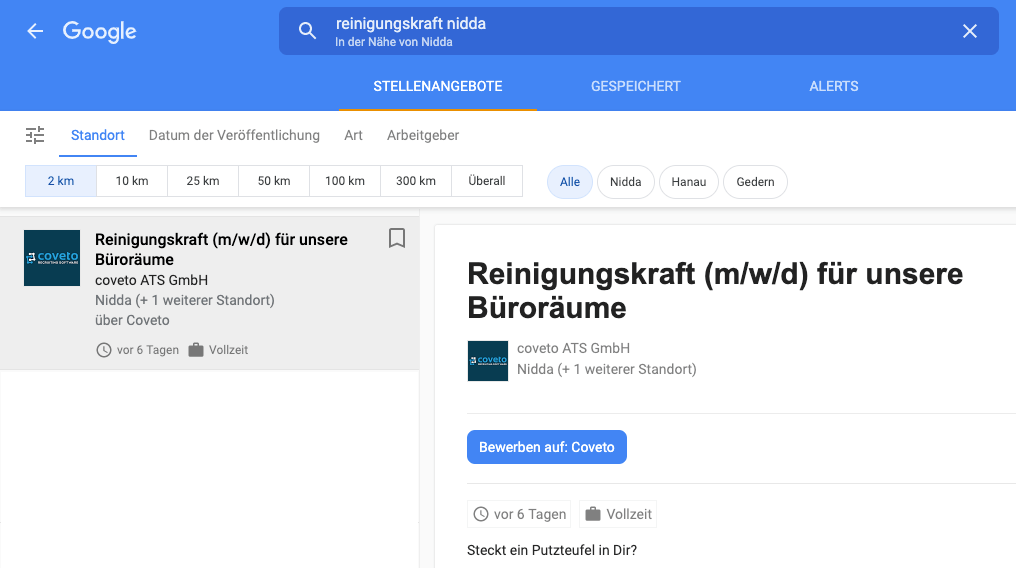This screenshot has width=1016, height=568.
Task: Filter by the Nidda chip
Action: tap(625, 182)
